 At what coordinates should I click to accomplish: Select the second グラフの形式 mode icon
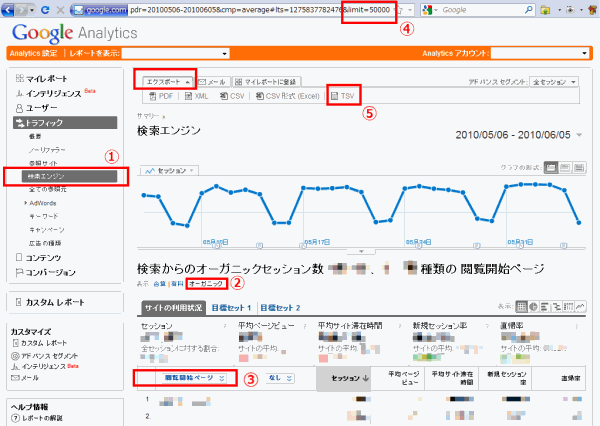(x=565, y=168)
